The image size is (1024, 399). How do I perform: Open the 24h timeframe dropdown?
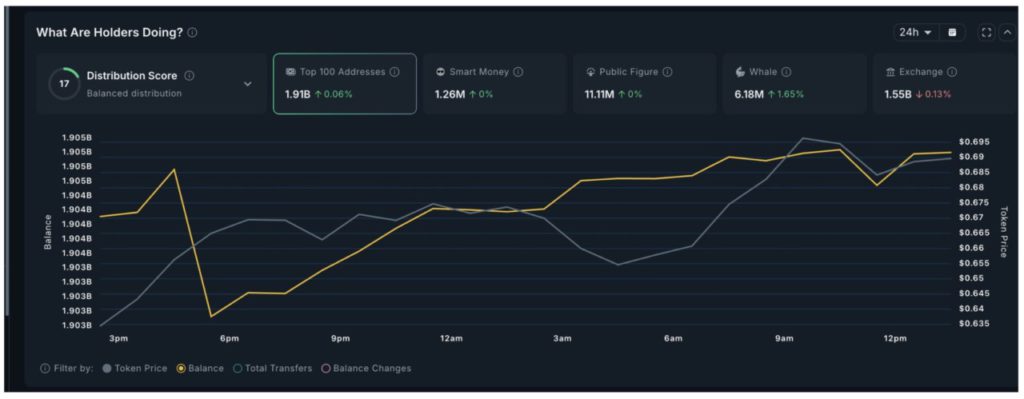click(916, 33)
